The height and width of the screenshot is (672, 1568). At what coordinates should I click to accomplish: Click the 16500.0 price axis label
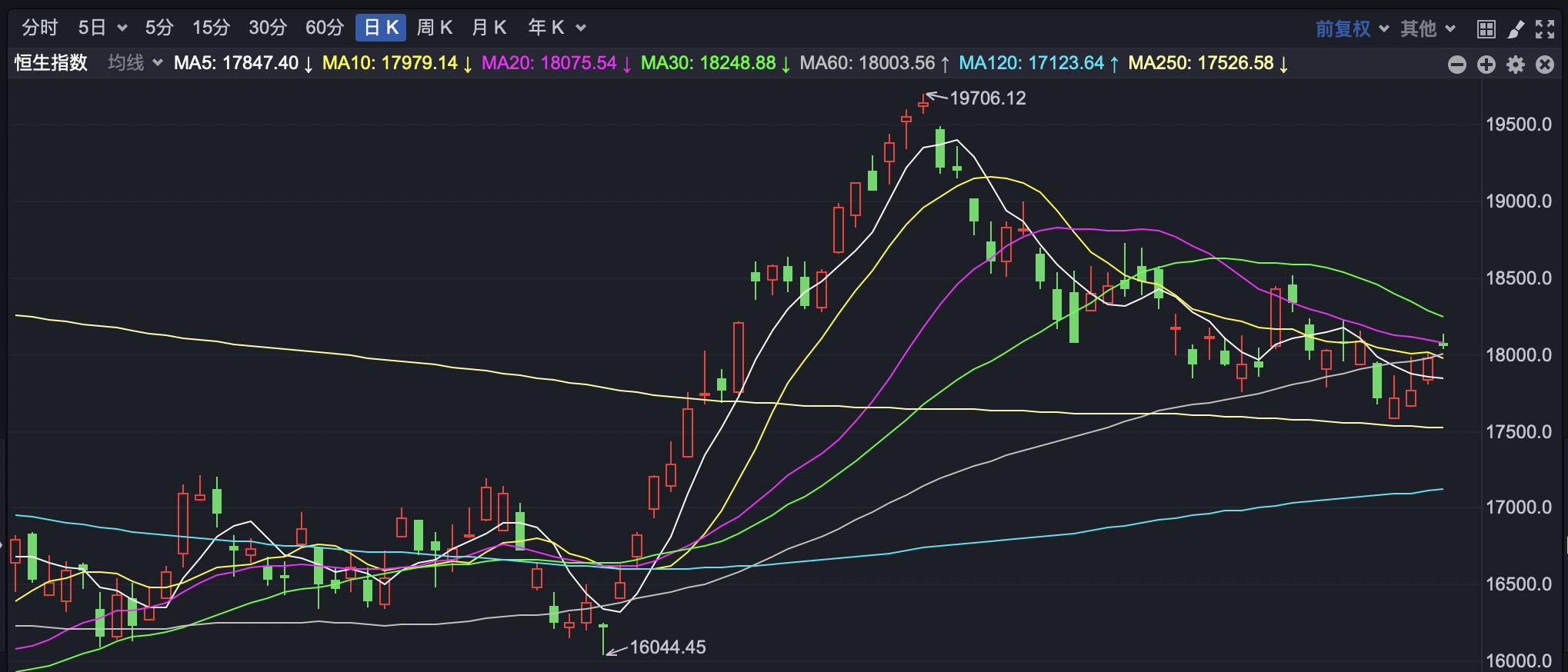coord(1519,584)
